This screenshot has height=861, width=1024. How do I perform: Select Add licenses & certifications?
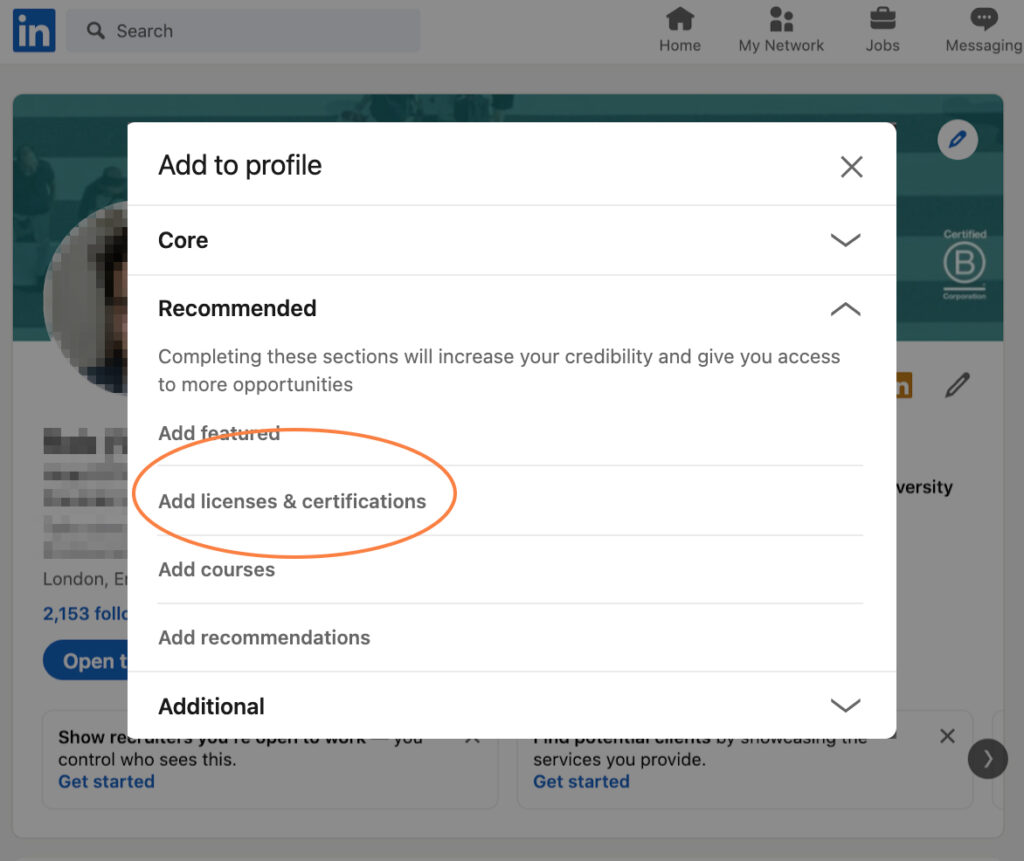coord(292,501)
